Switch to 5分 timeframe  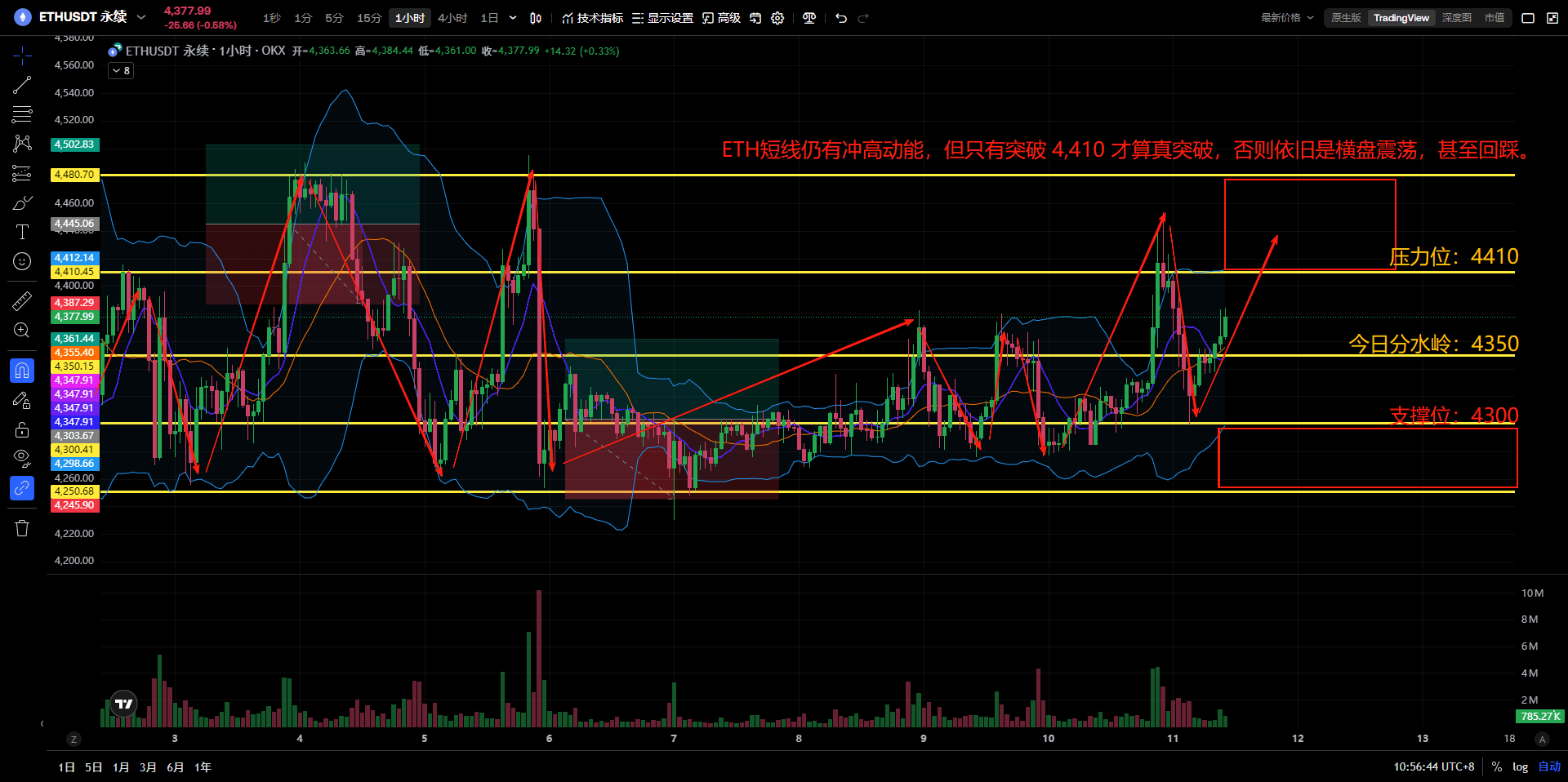point(334,18)
